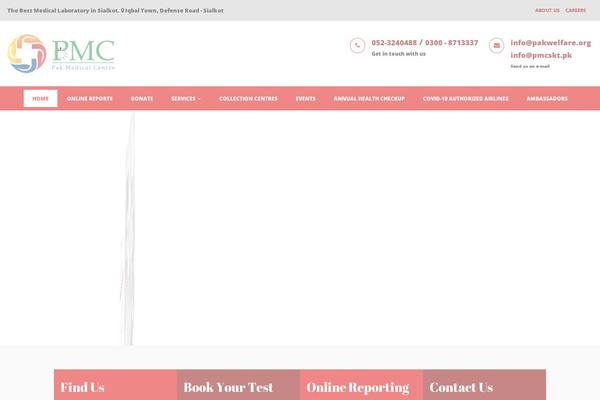
Task: Select the Contact Us box
Action: click(x=484, y=385)
